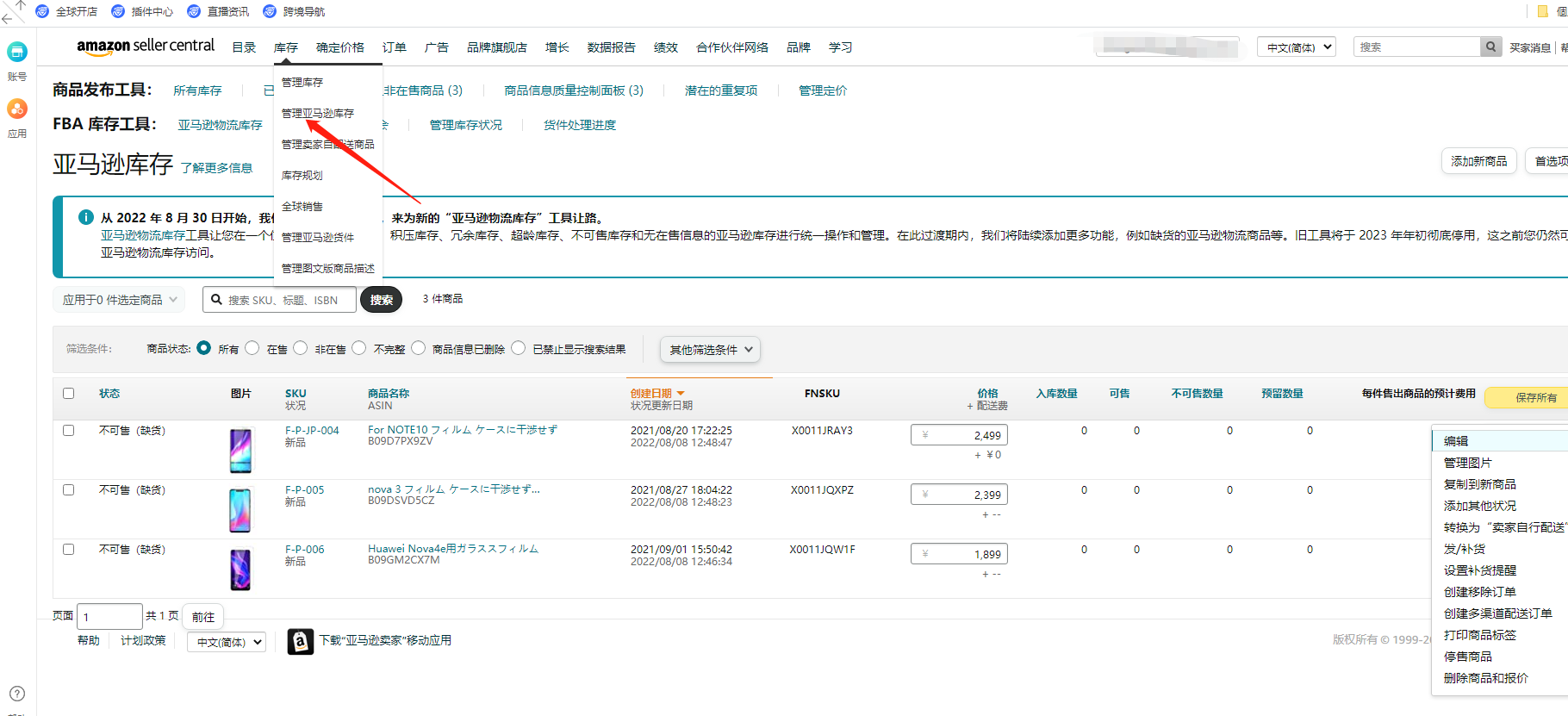
Task: Open the 应用 sidebar icon
Action: 17,109
